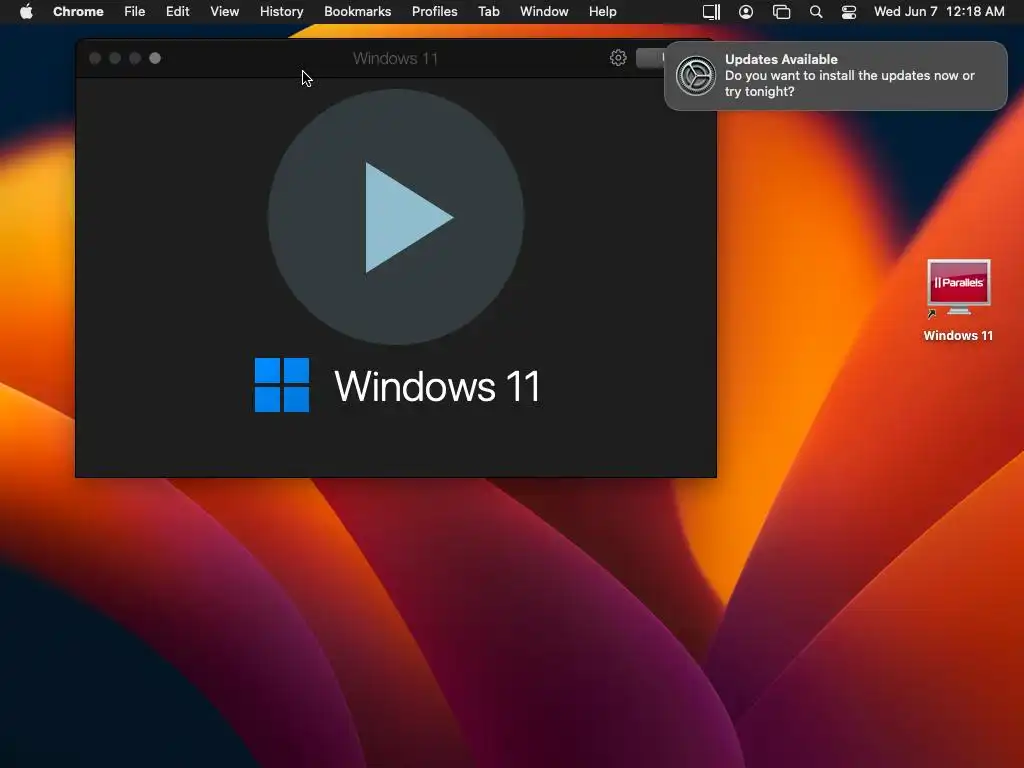Viewport: 1024px width, 768px height.
Task: Open Spotlight search magnifier icon
Action: coord(816,11)
